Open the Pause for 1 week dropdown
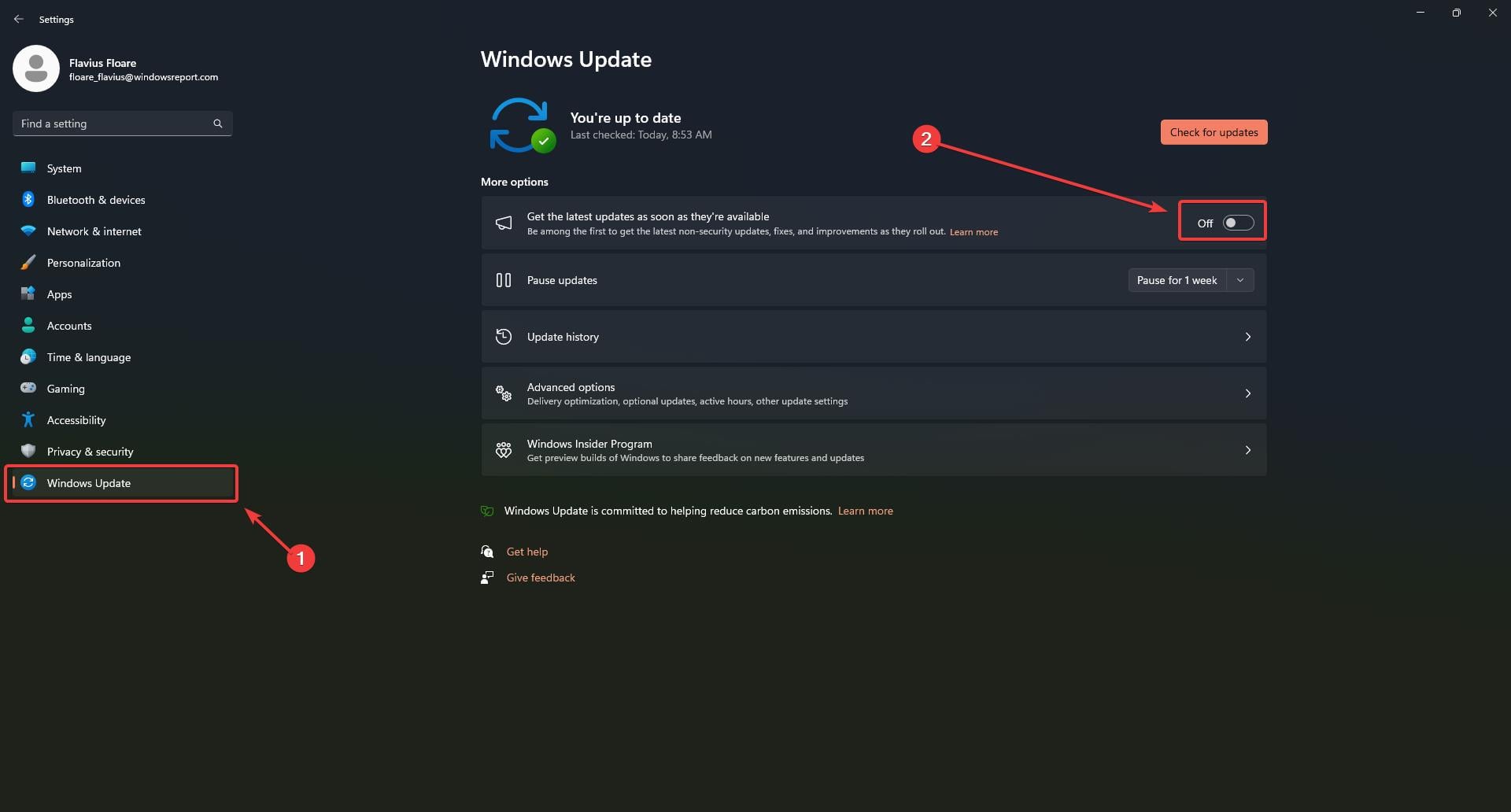This screenshot has height=812, width=1511. coord(1239,279)
